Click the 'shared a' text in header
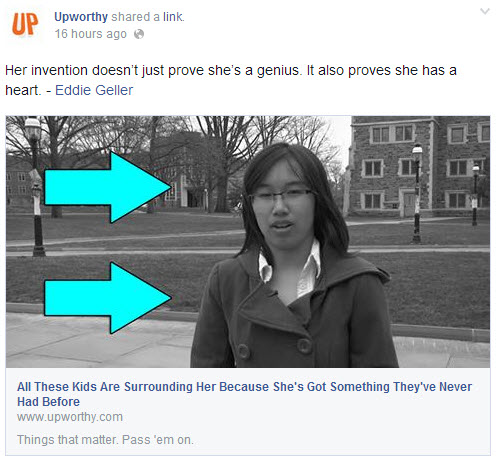Viewport: 496px width, 461px height. pyautogui.click(x=135, y=17)
